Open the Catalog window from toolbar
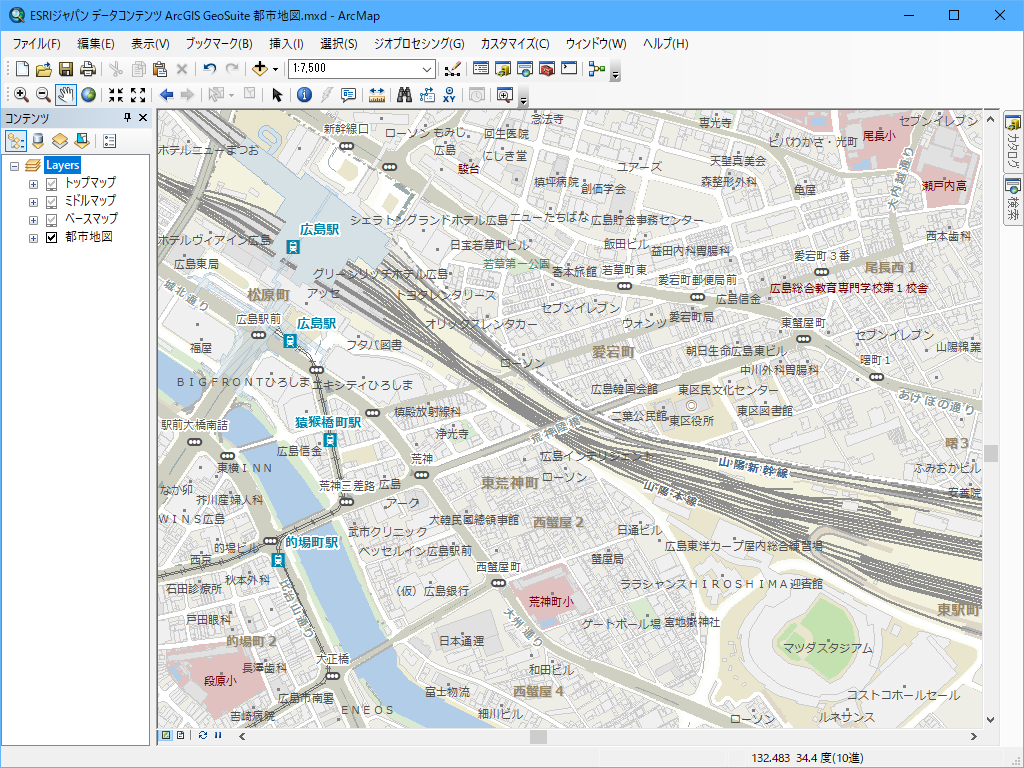The image size is (1024, 768). [x=503, y=69]
